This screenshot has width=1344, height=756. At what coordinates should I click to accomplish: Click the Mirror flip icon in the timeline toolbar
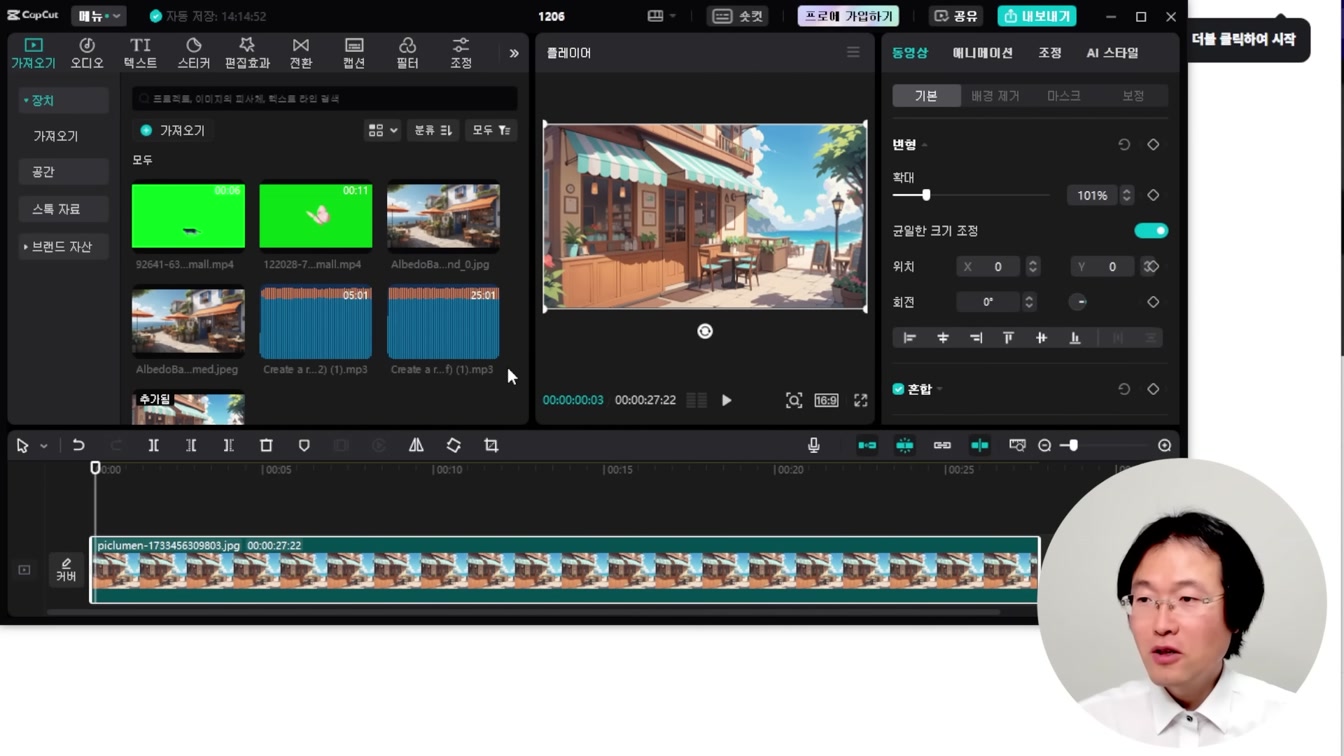coord(416,445)
